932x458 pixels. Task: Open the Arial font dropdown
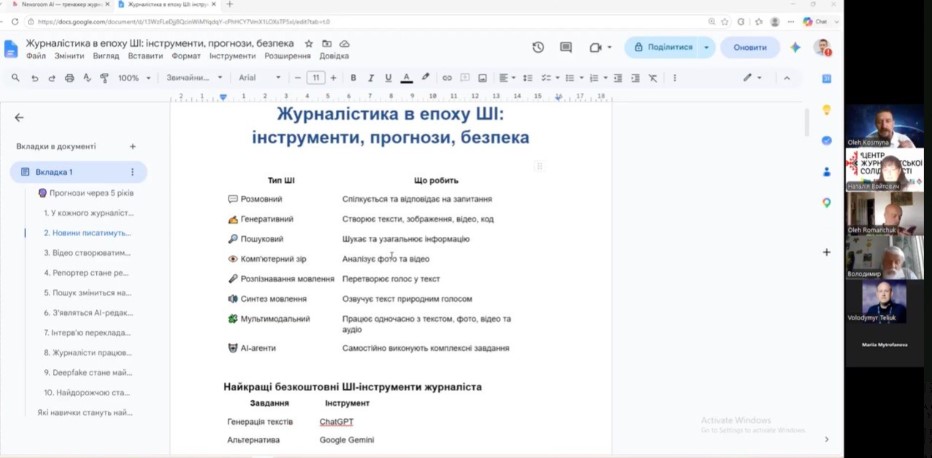(260, 78)
